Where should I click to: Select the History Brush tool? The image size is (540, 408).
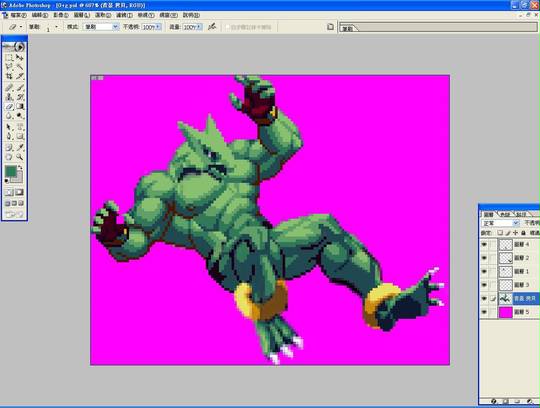20,97
